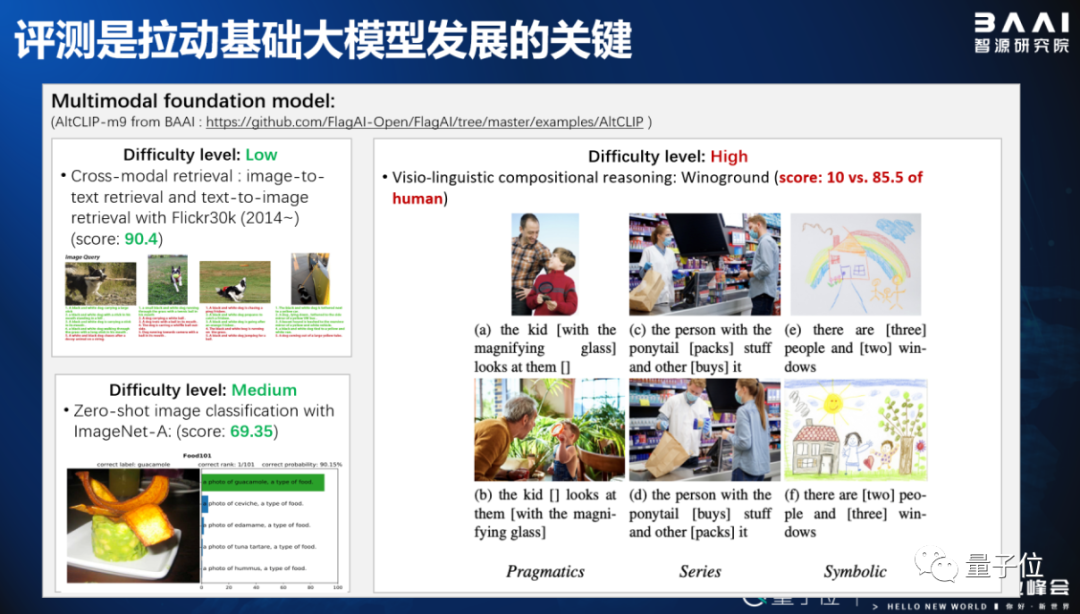Click the "Series" category label

point(700,572)
